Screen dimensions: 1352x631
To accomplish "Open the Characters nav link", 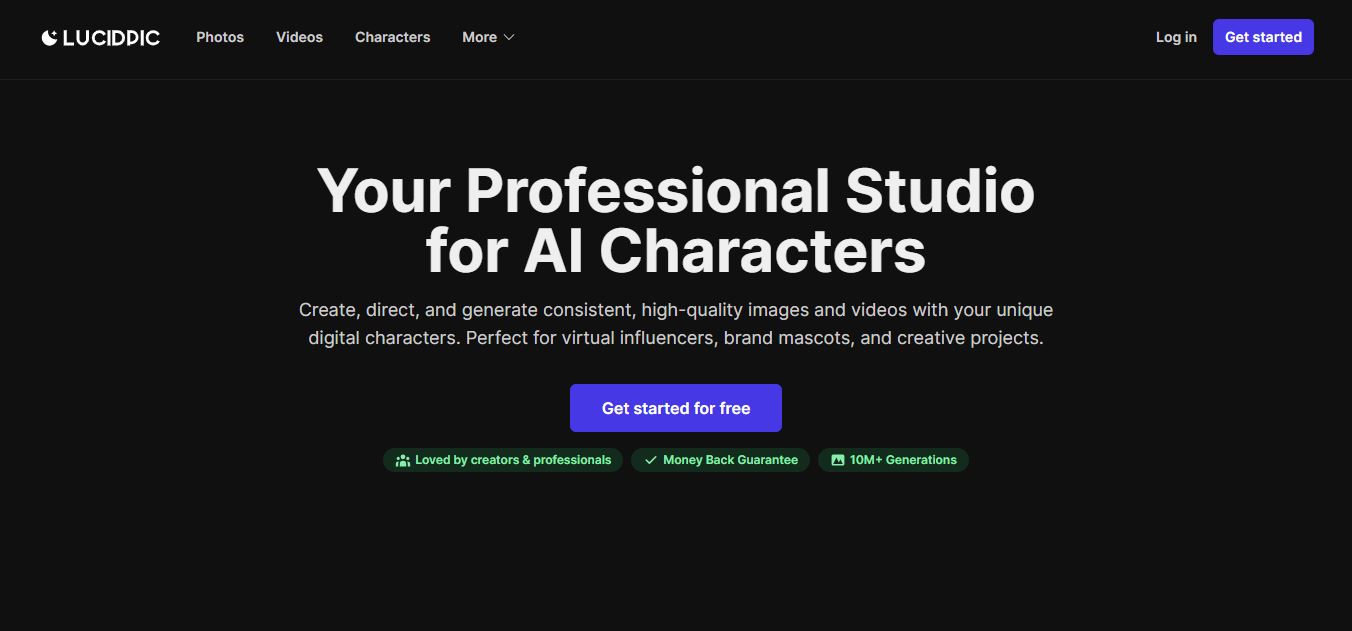I will 392,37.
